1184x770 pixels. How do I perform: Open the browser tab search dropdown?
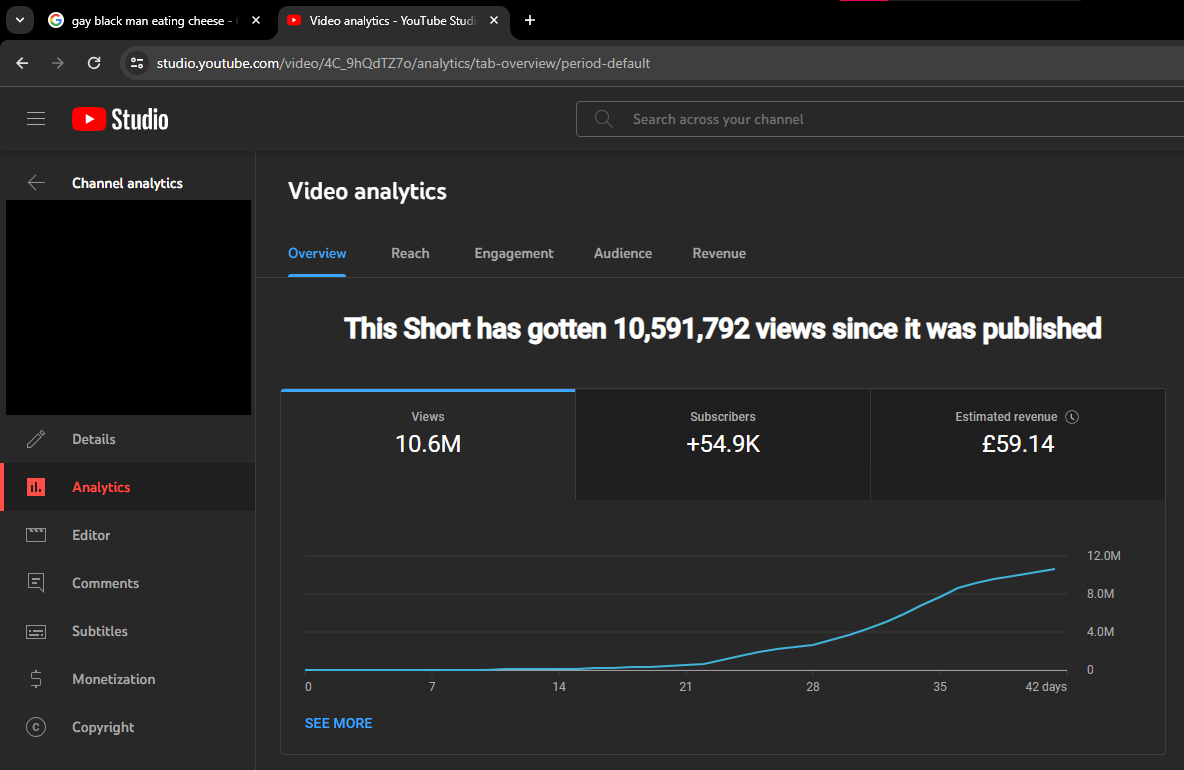tap(19, 20)
